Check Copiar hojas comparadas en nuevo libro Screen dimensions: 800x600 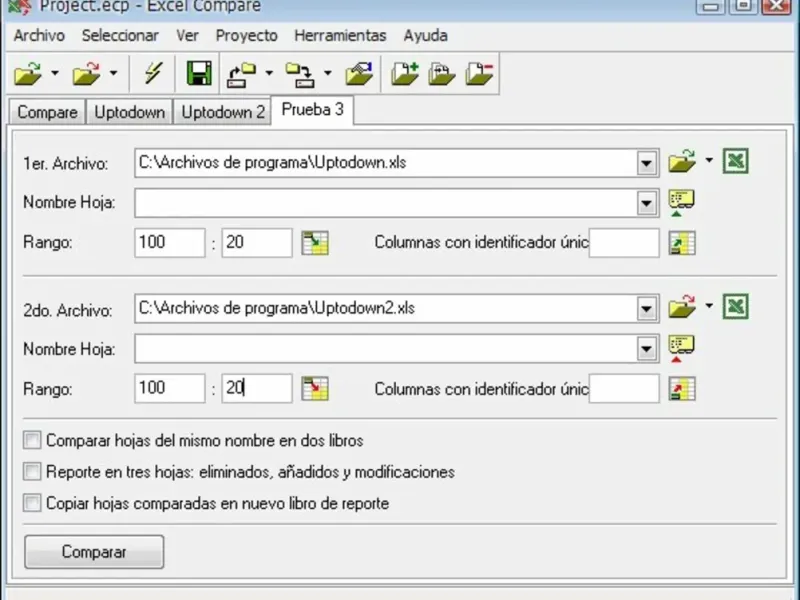tap(32, 503)
